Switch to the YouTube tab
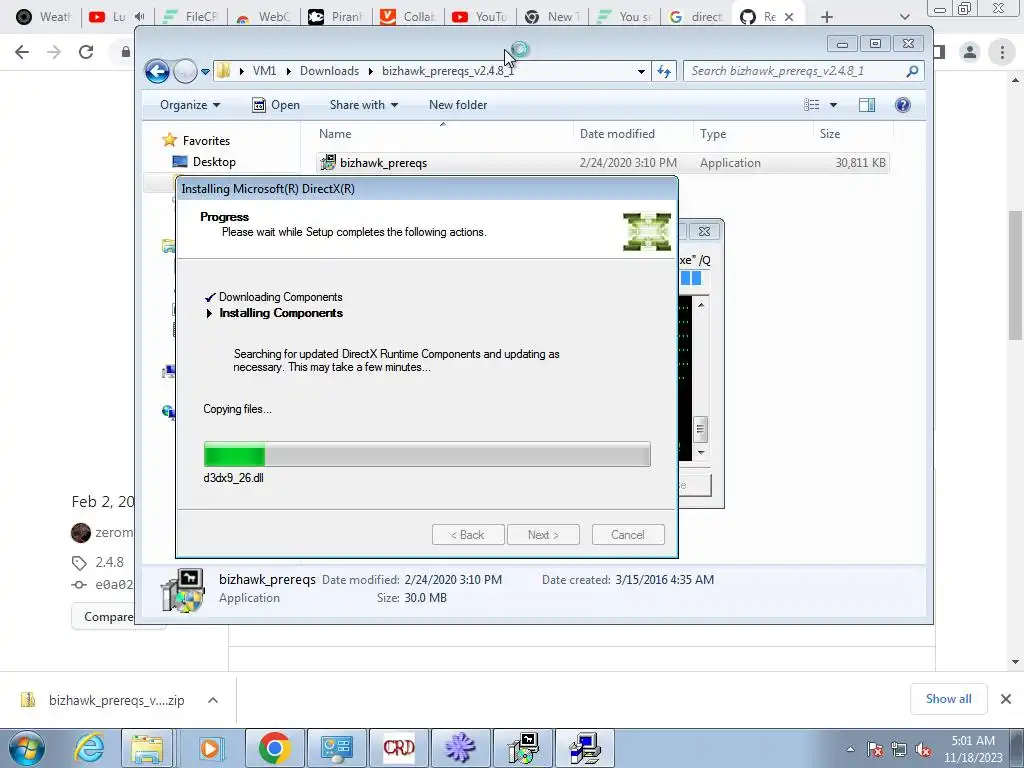1024x768 pixels. pos(480,17)
